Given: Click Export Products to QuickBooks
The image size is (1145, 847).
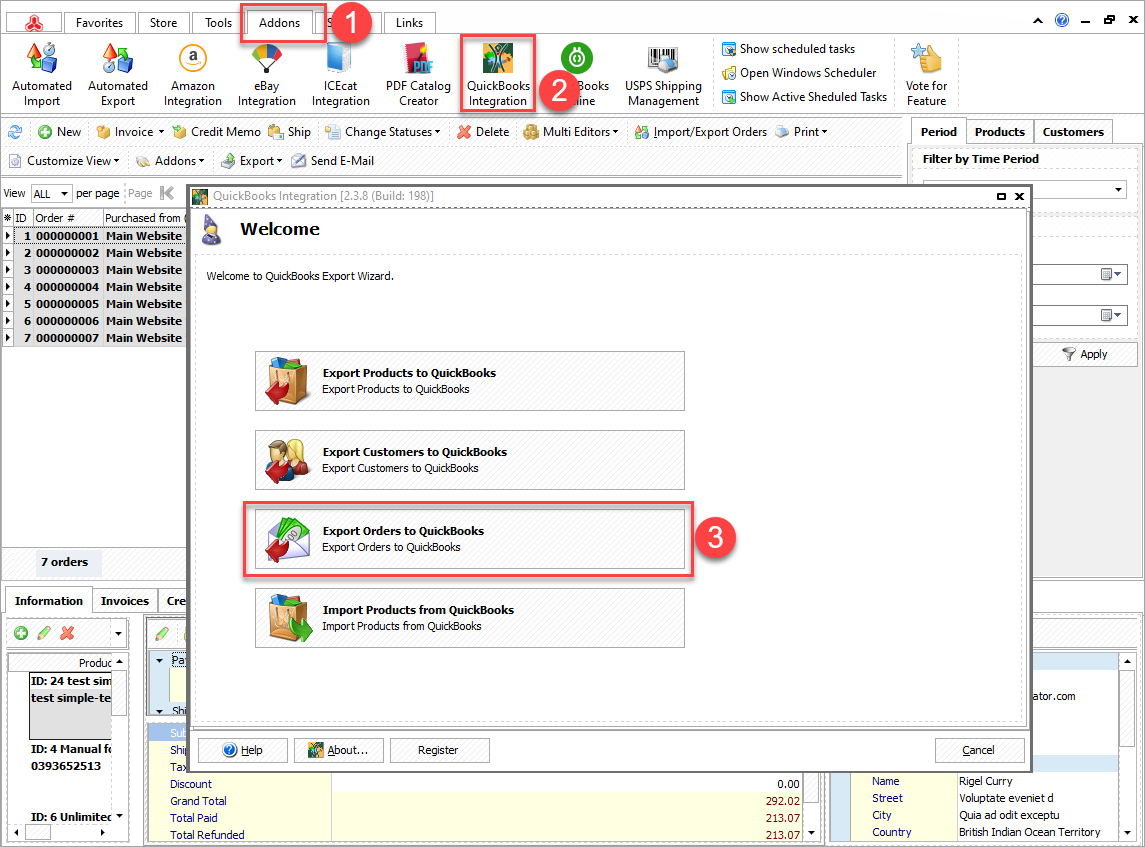Looking at the screenshot, I should (470, 381).
